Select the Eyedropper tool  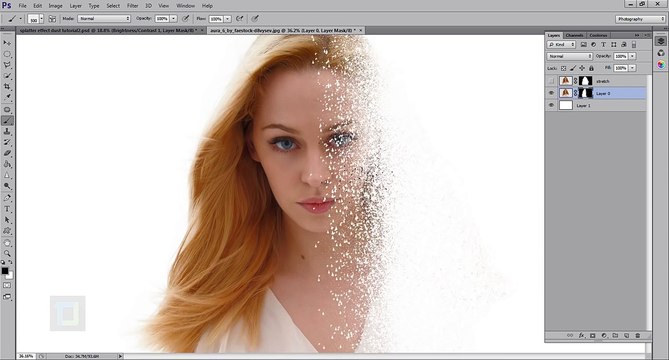click(7, 97)
